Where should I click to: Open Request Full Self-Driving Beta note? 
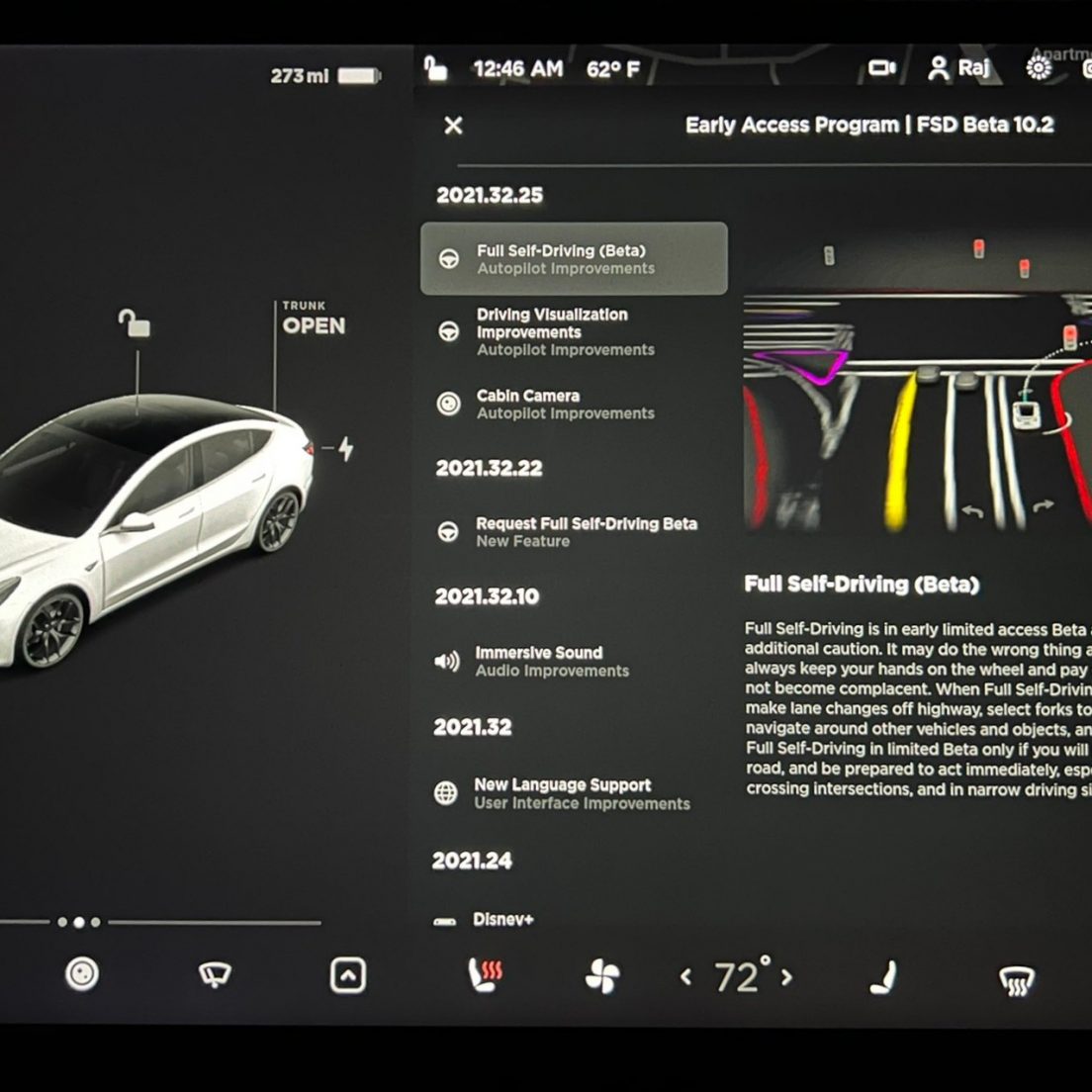(x=574, y=532)
